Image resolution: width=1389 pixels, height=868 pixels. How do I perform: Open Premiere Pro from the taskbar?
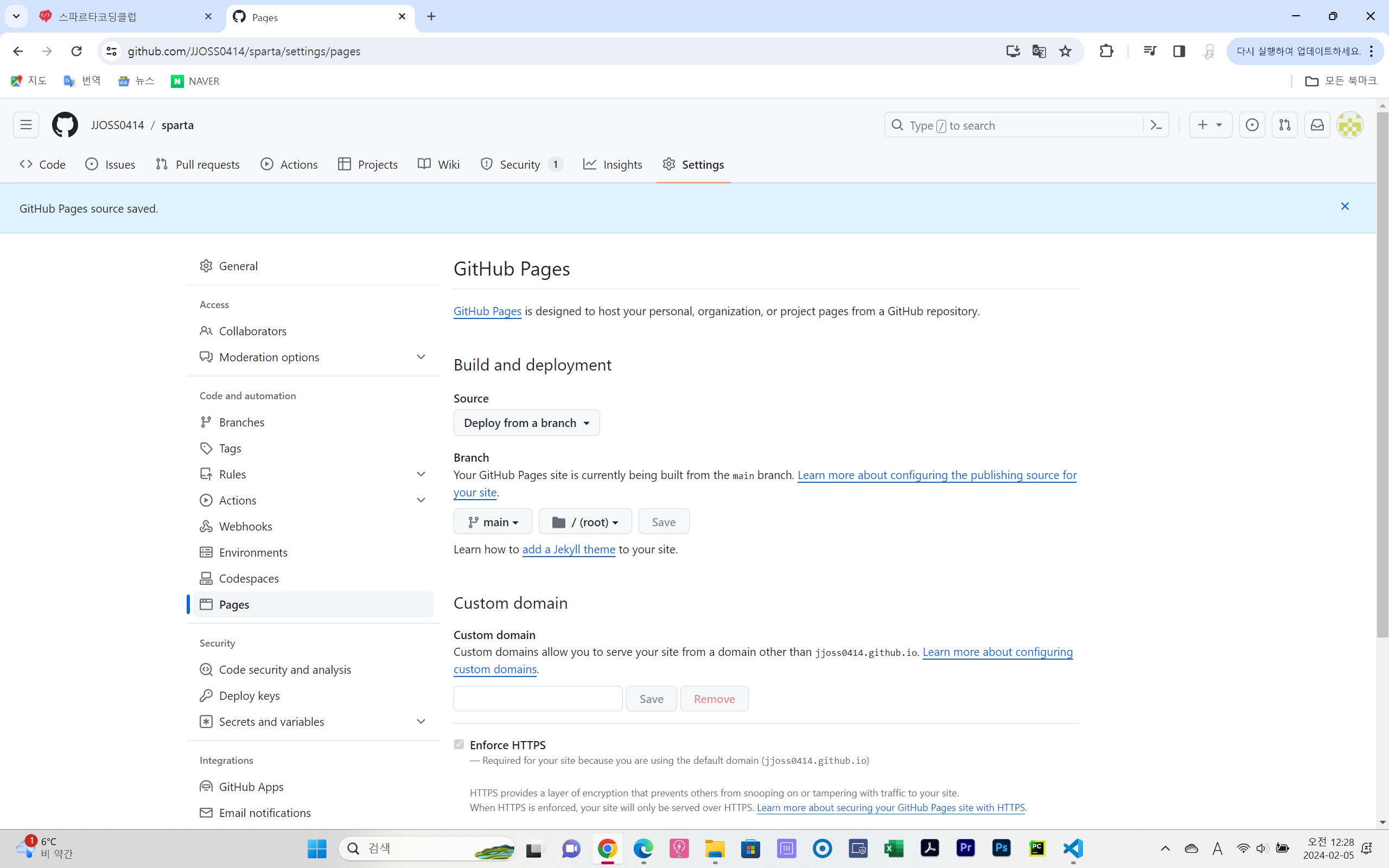[965, 848]
